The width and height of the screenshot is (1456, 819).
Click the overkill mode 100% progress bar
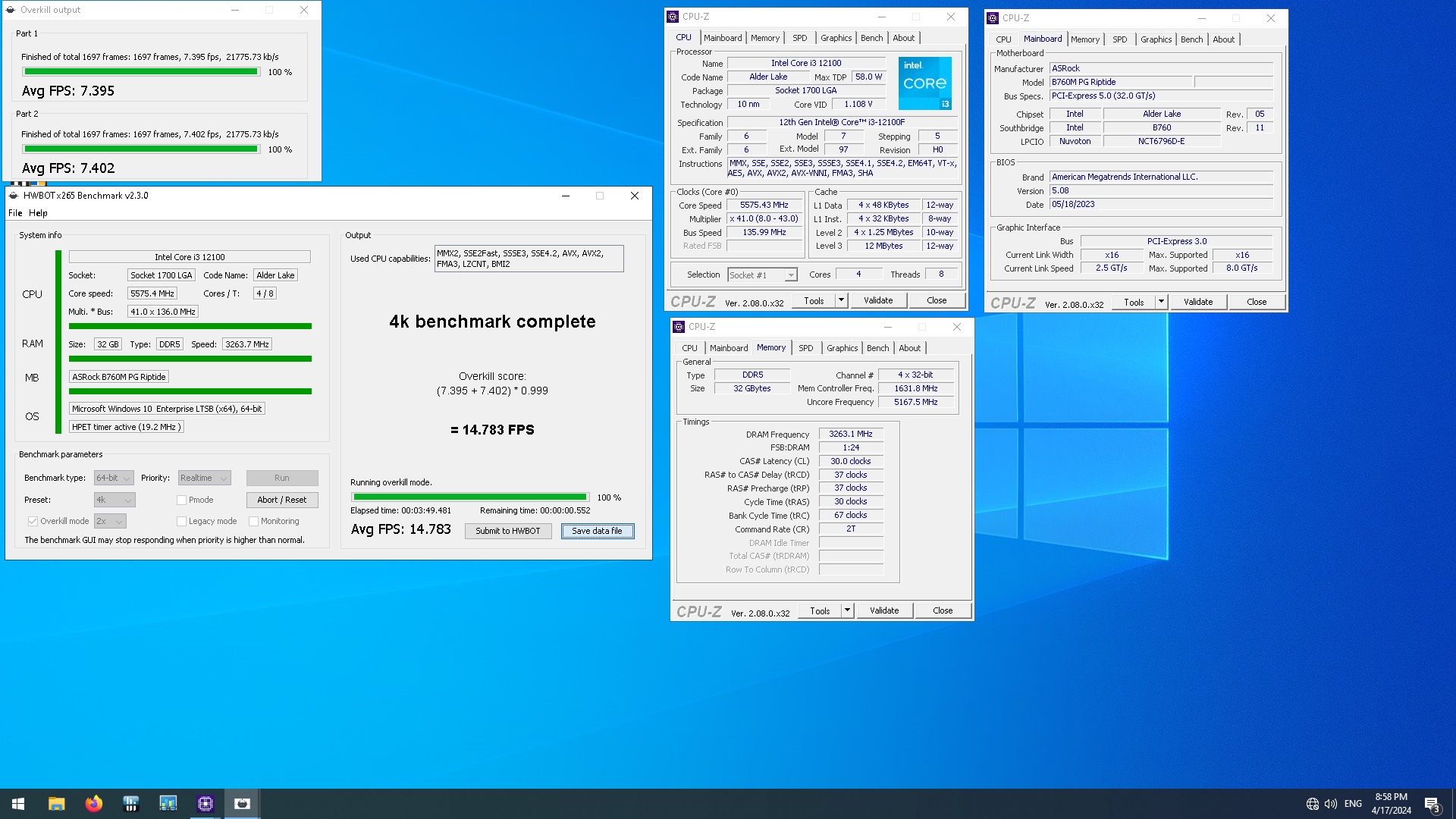click(469, 497)
